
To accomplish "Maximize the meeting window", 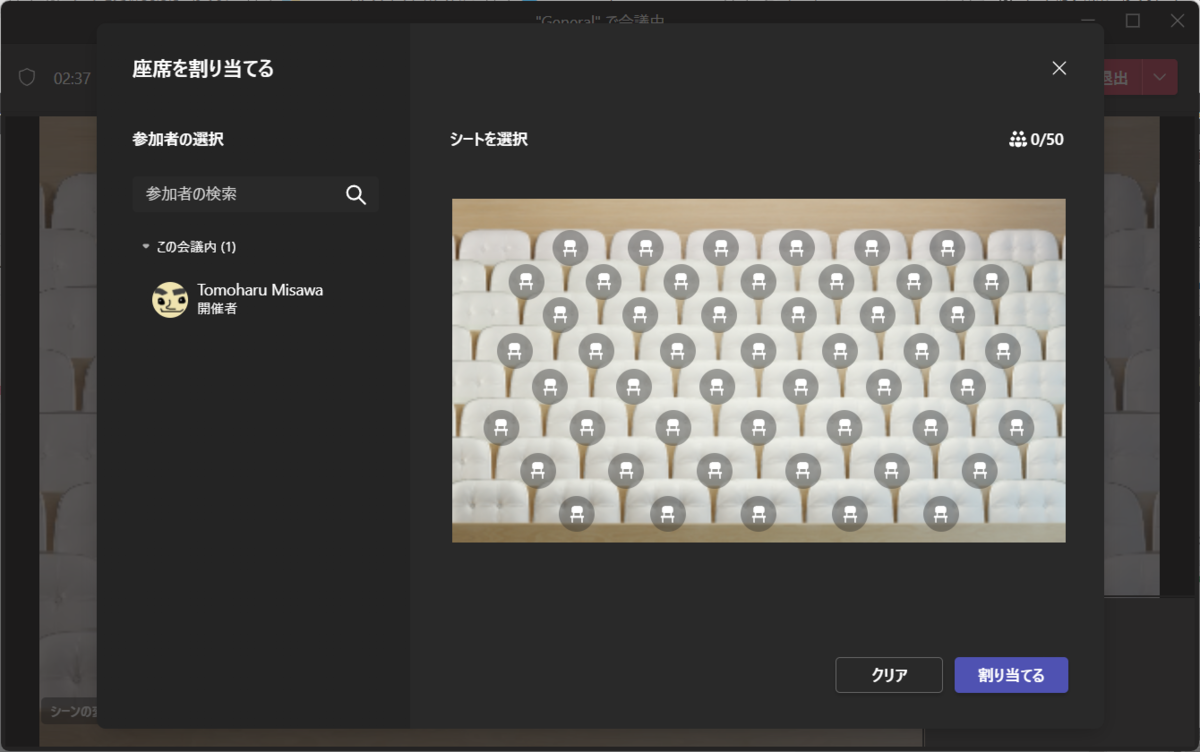I will click(1133, 20).
